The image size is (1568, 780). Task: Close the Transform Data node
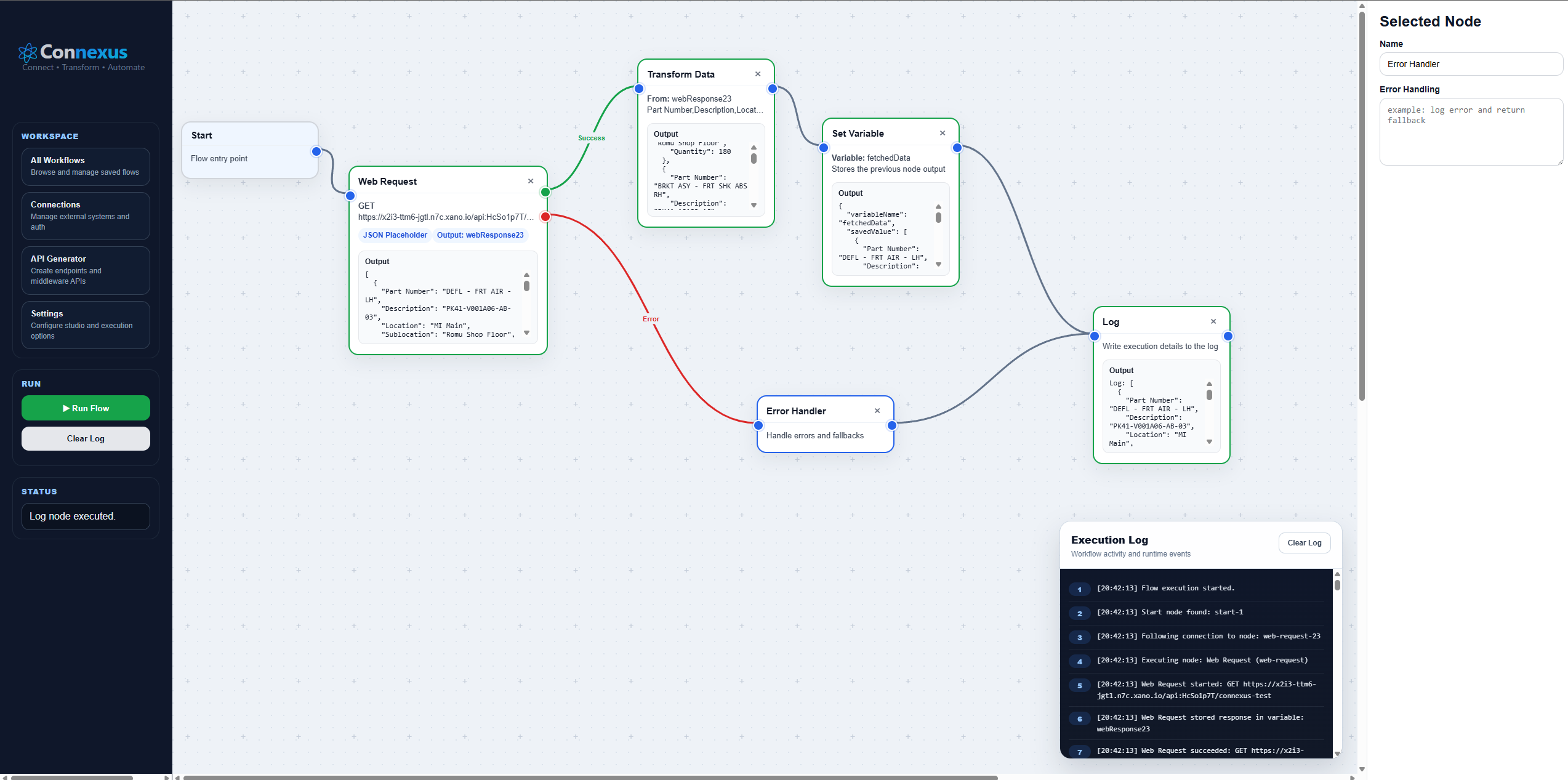point(758,74)
